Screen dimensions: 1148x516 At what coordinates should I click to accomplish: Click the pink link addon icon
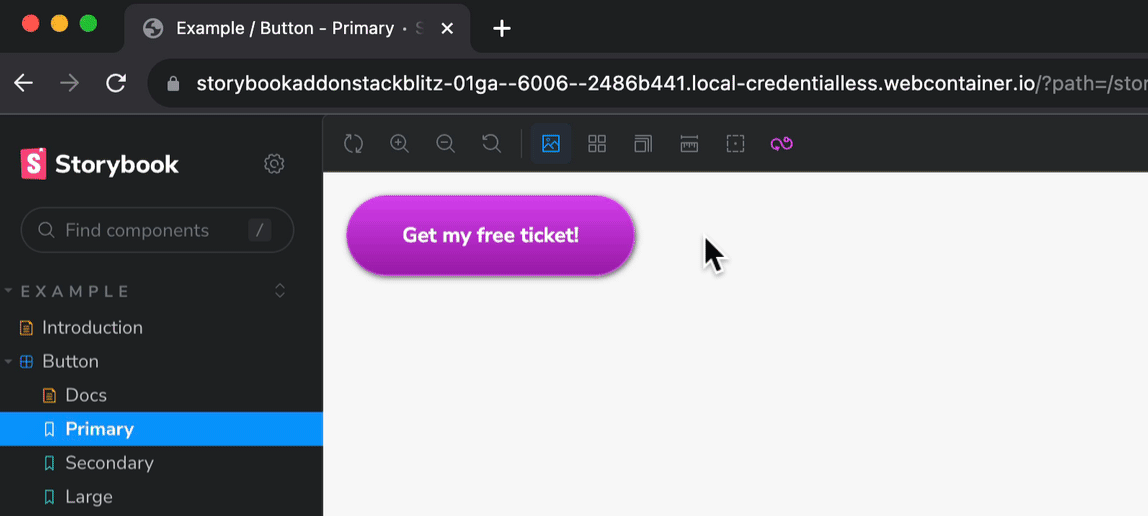[781, 144]
